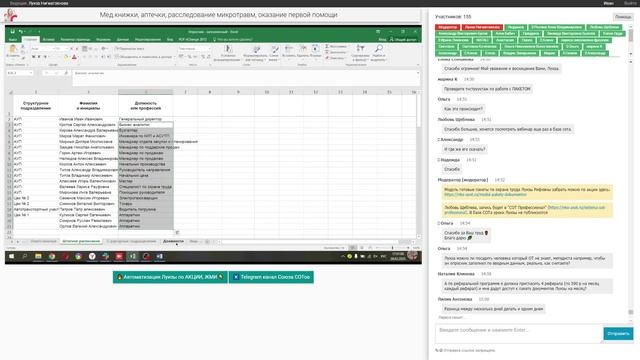This screenshot has height=360, width=640.
Task: Switch to Page Layout view in status bar
Action: [x=362, y=248]
